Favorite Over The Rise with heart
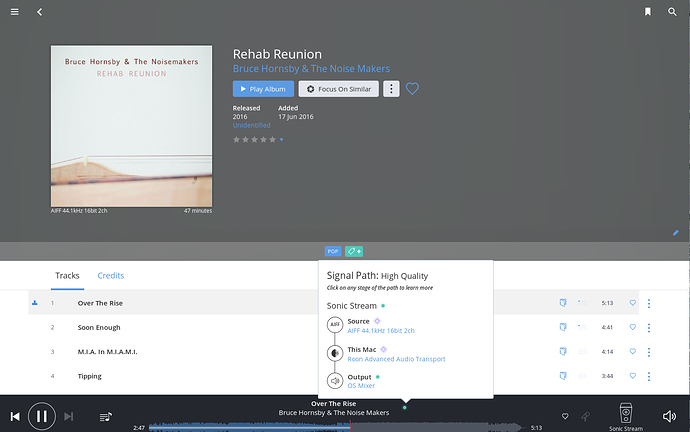Screen dimensions: 690x432 click(632, 303)
